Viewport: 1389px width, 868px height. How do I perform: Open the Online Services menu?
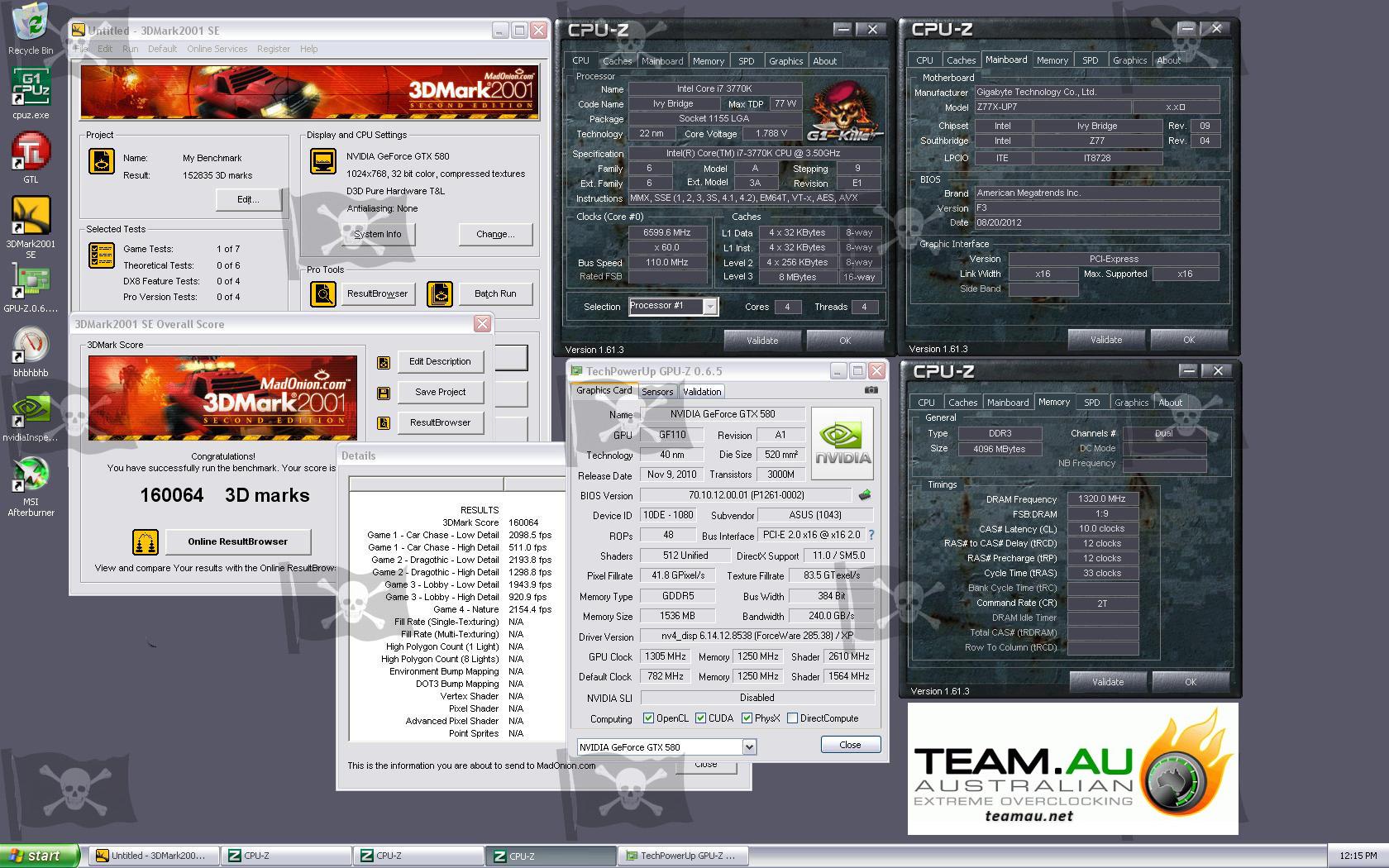click(x=217, y=49)
